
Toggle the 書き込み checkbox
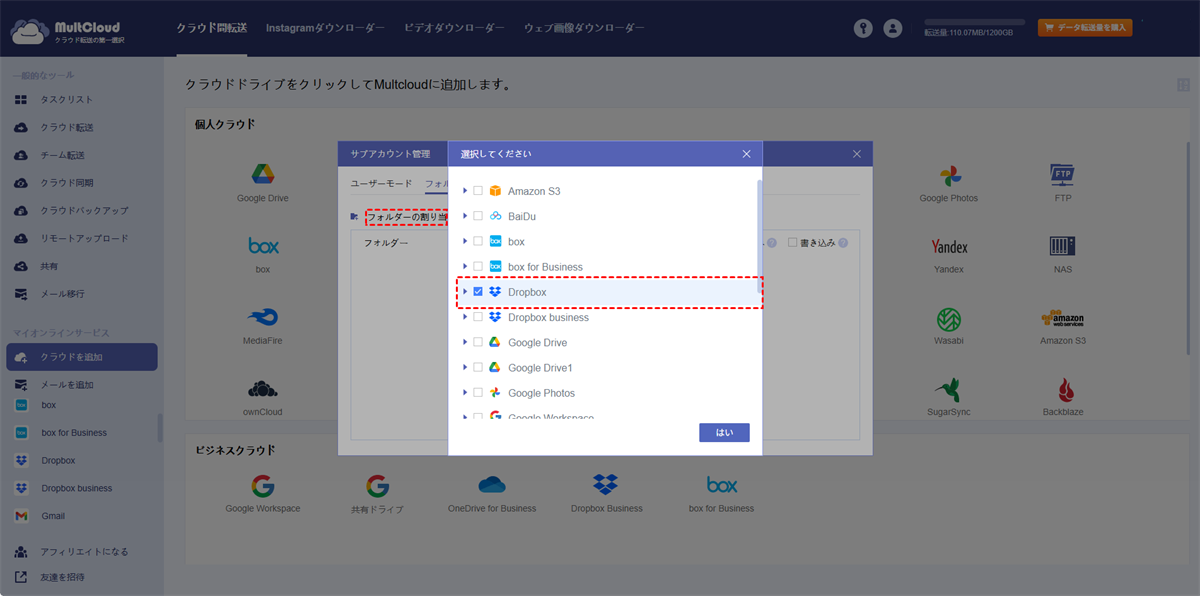tap(792, 242)
